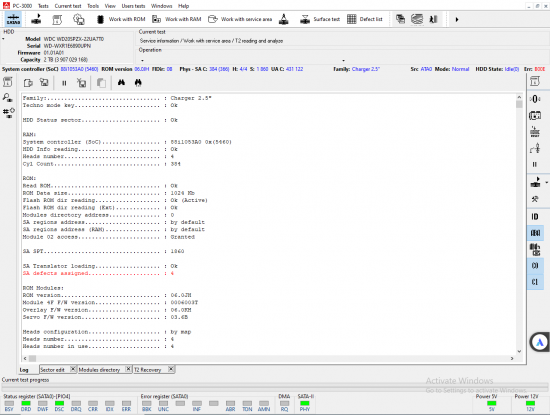Close the T2 Recovery tab
Viewport: 550px width, 415px height.
171,369
